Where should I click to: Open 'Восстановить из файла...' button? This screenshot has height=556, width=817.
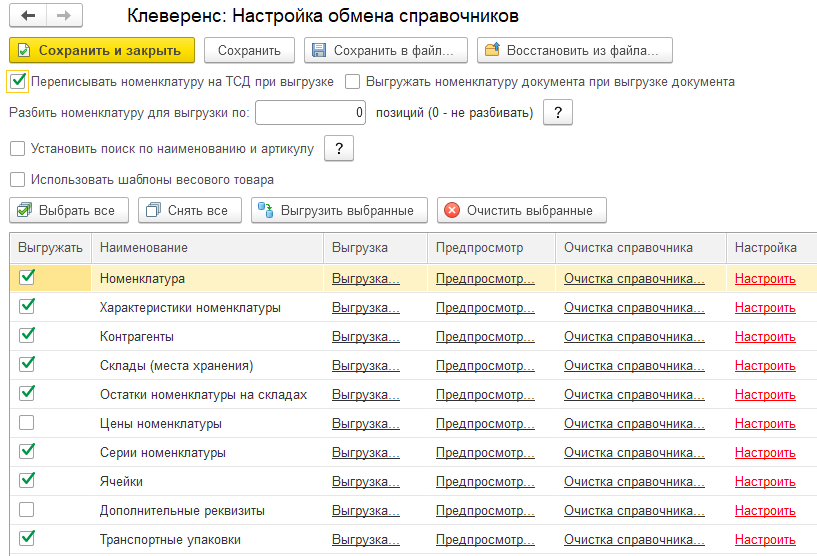tap(575, 51)
